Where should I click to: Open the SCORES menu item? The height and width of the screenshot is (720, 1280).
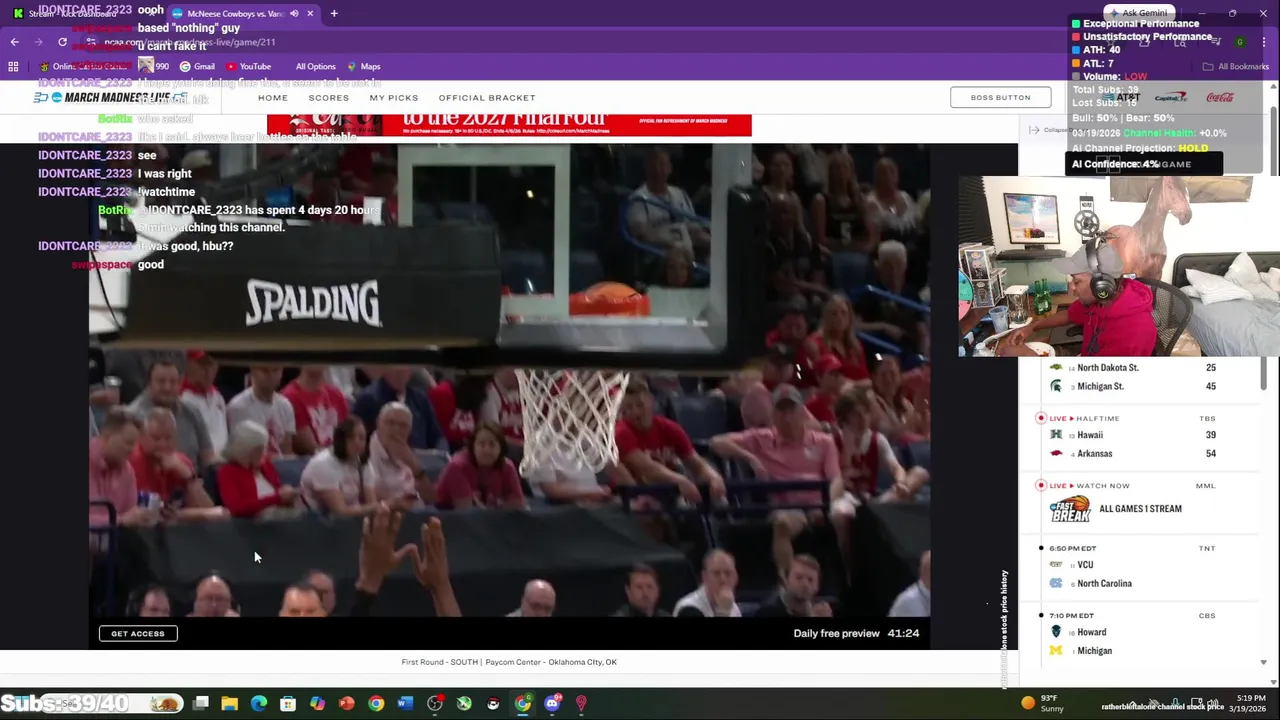click(x=329, y=97)
